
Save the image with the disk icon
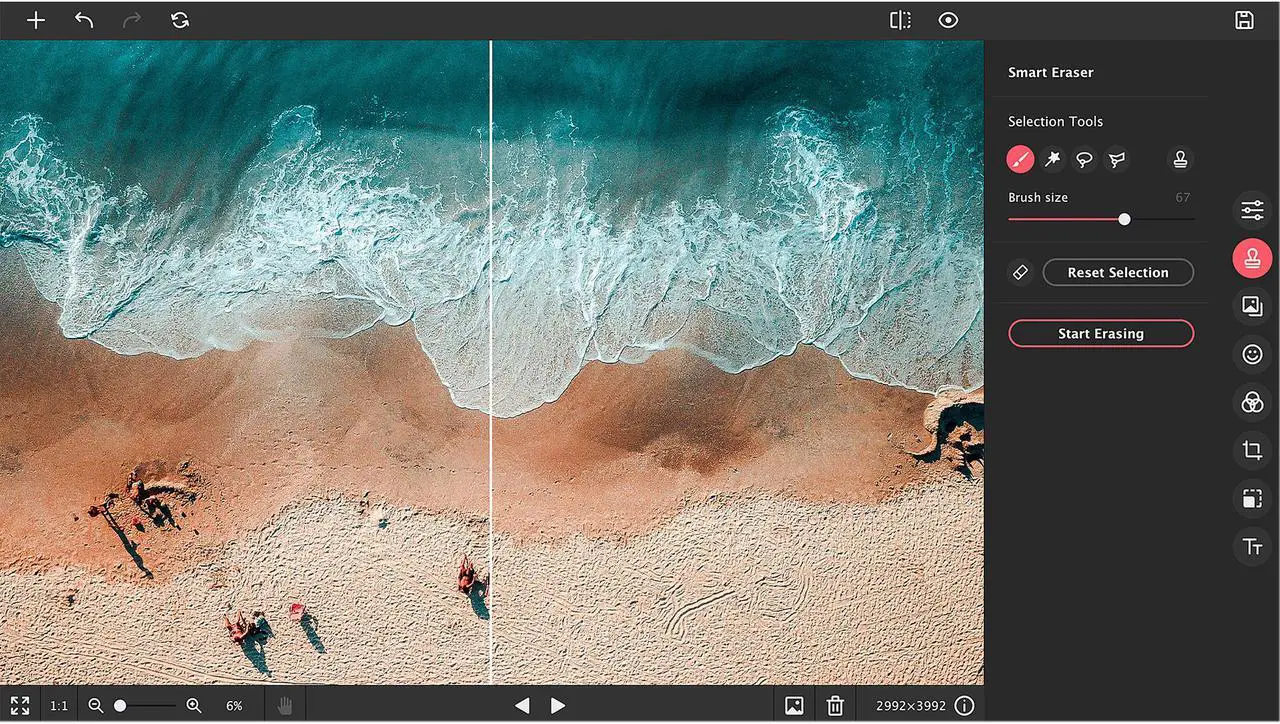point(1244,20)
